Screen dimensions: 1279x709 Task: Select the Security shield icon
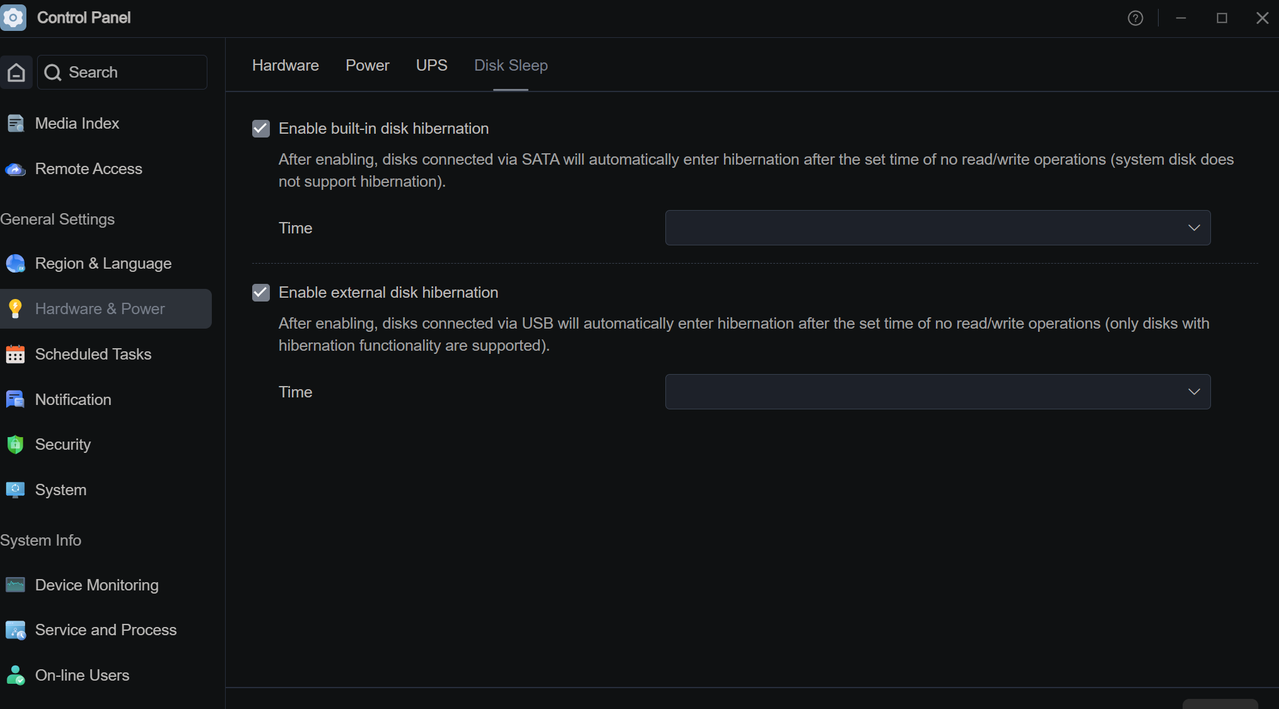pos(15,445)
